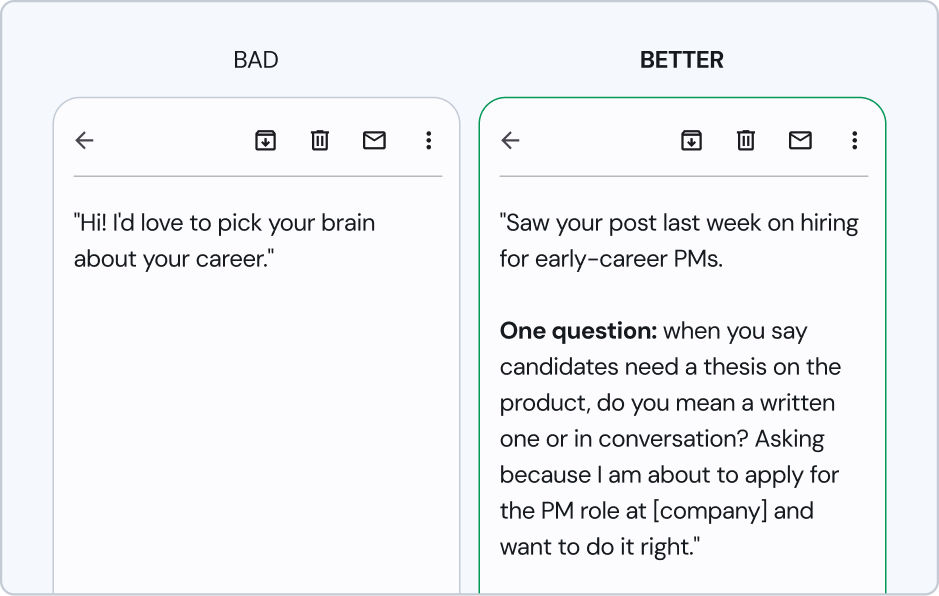This screenshot has width=939, height=596.
Task: Go back using arrow in BETTER email panel
Action: coord(510,140)
